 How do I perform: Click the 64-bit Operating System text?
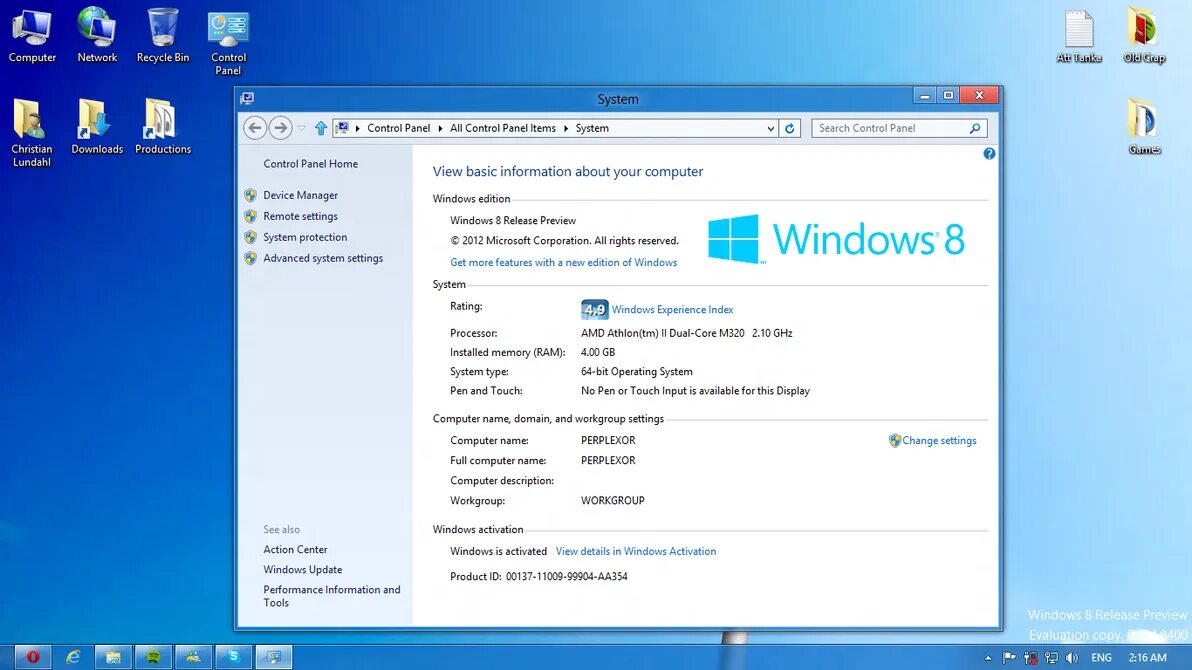pyautogui.click(x=636, y=372)
